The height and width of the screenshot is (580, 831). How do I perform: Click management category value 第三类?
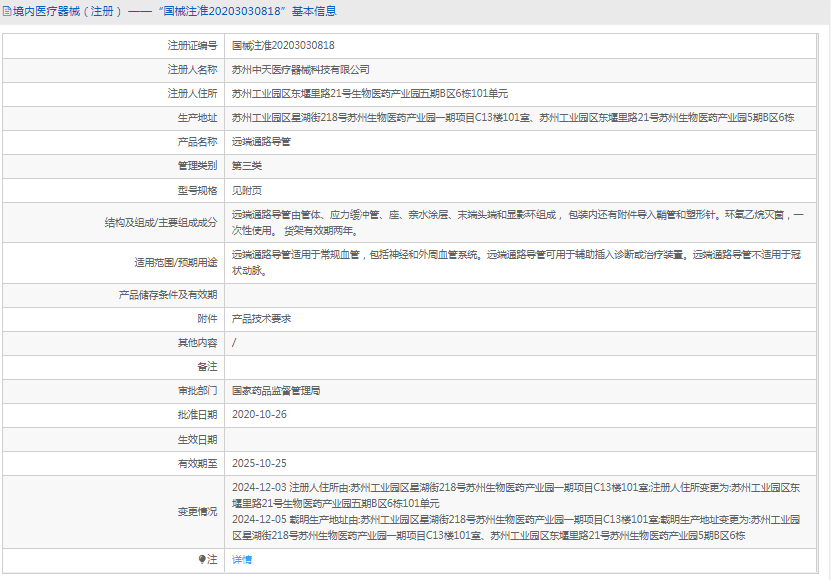[x=247, y=166]
